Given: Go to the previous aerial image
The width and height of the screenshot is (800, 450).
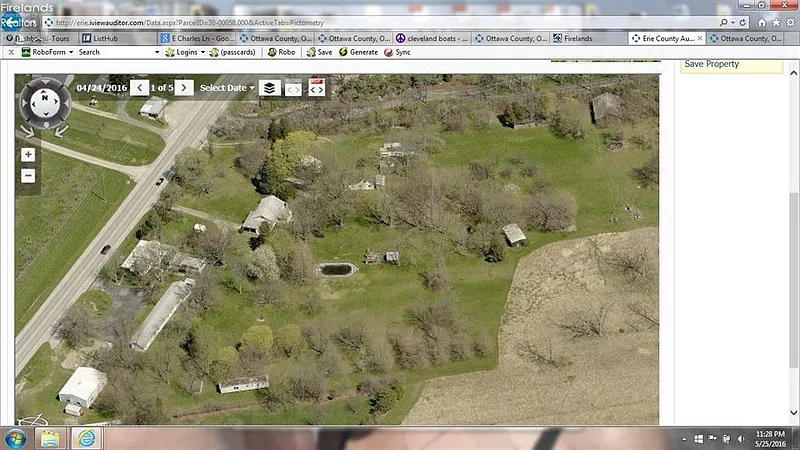Looking at the screenshot, I should tap(141, 88).
